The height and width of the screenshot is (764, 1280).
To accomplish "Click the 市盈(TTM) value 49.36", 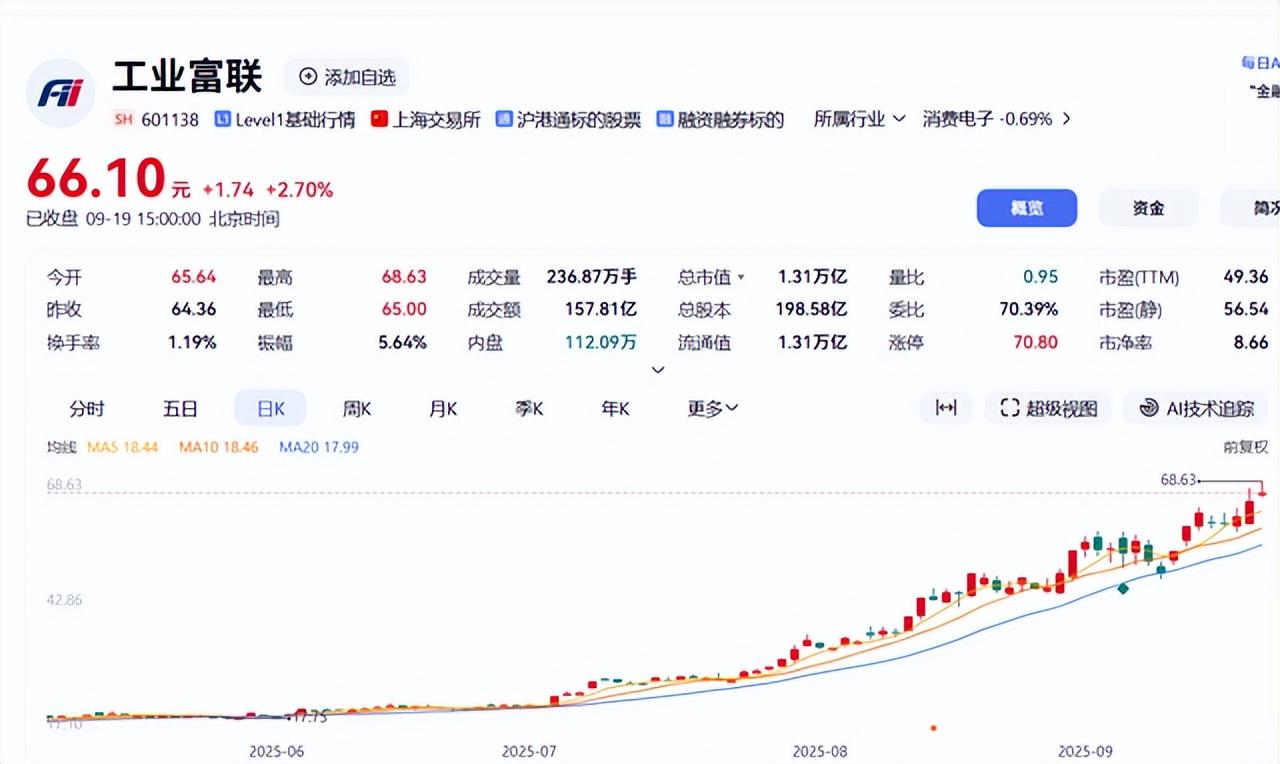I will tap(1245, 277).
